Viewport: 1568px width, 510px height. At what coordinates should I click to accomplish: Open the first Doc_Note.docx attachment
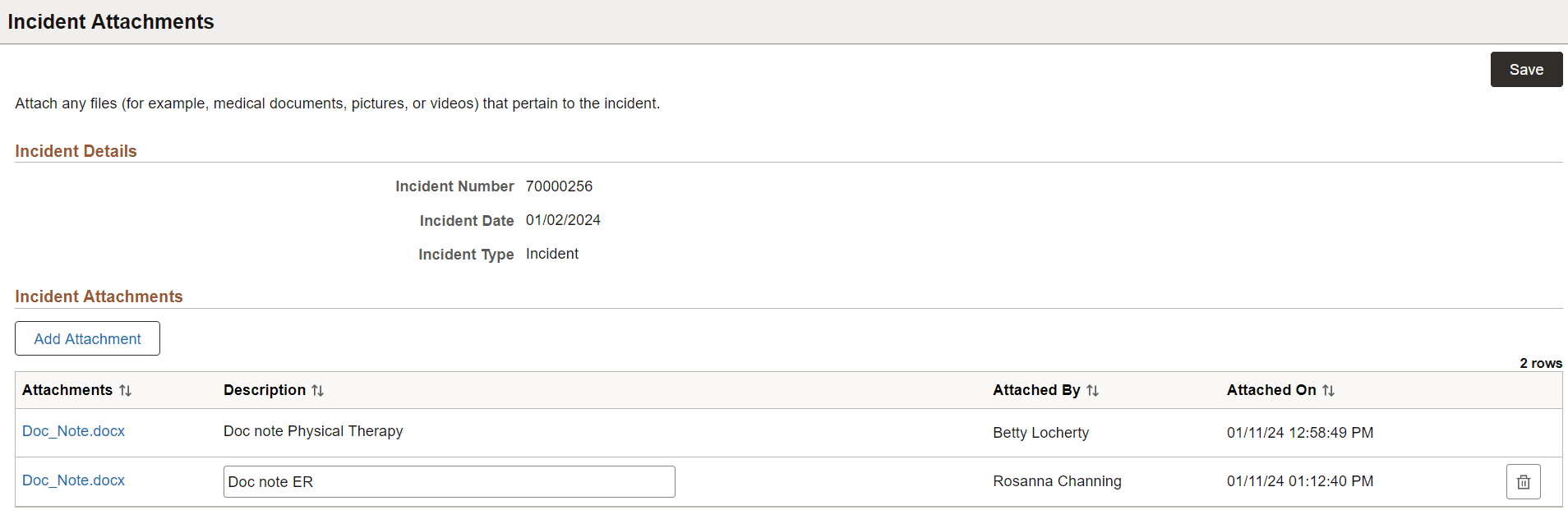pyautogui.click(x=73, y=431)
